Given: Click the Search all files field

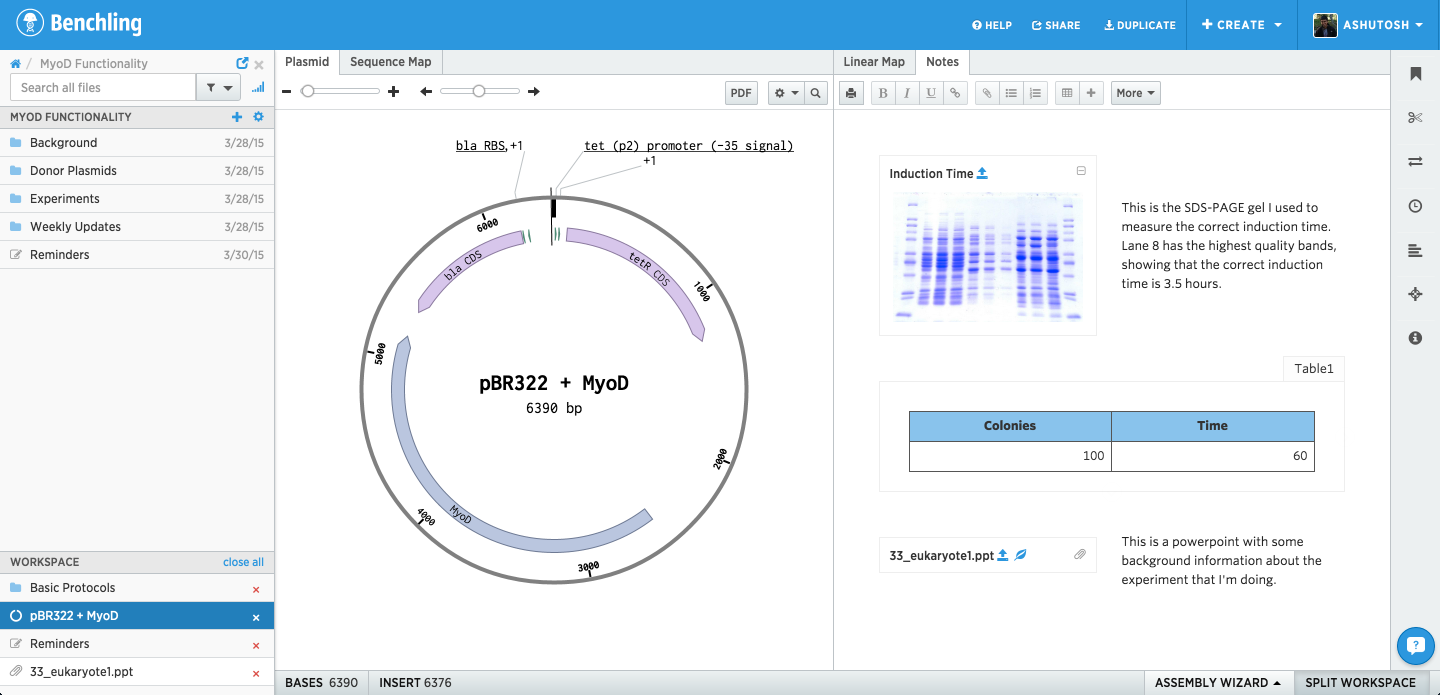Looking at the screenshot, I should coord(103,88).
